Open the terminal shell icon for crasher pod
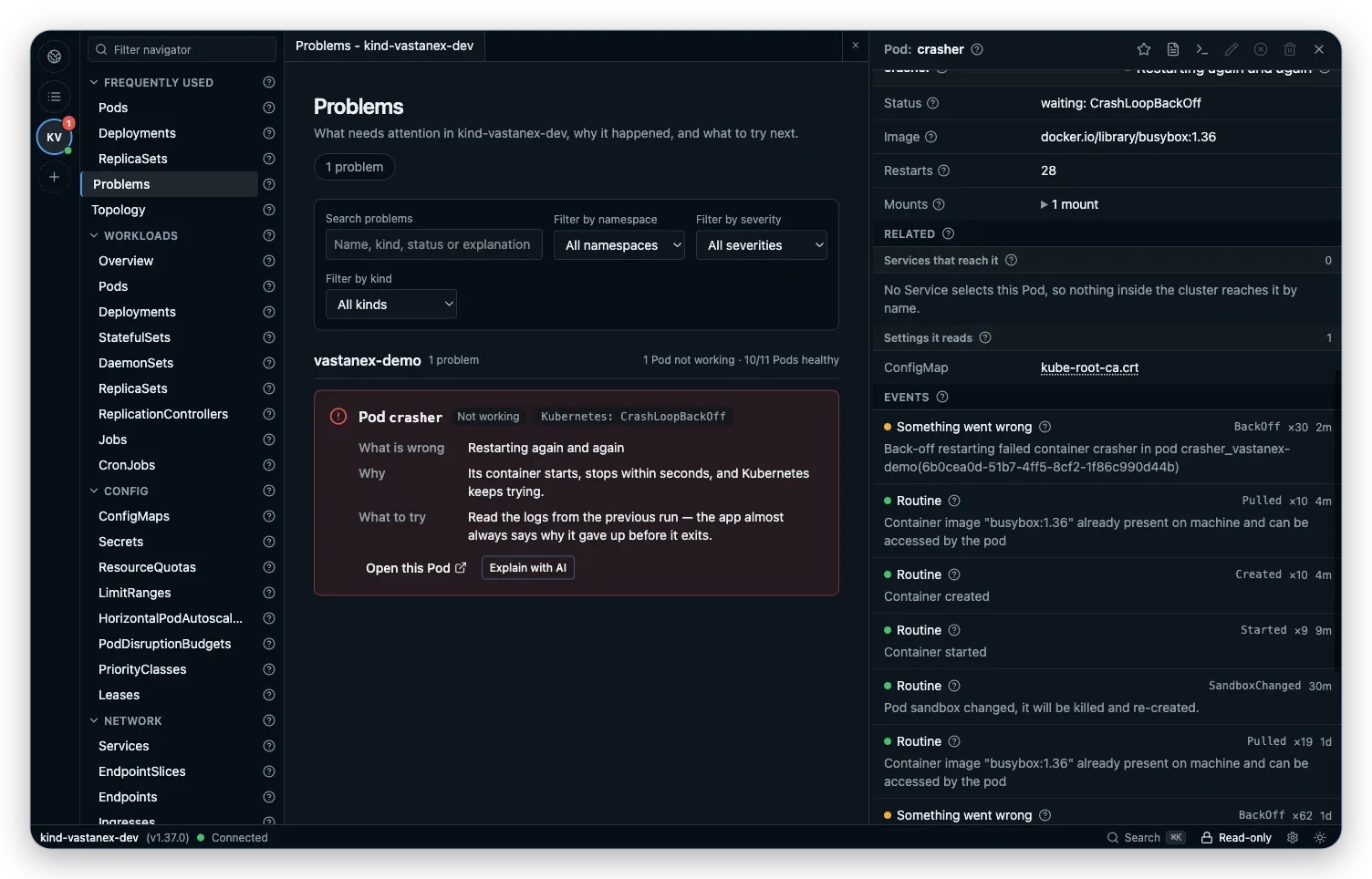1372x879 pixels. coord(1202,49)
